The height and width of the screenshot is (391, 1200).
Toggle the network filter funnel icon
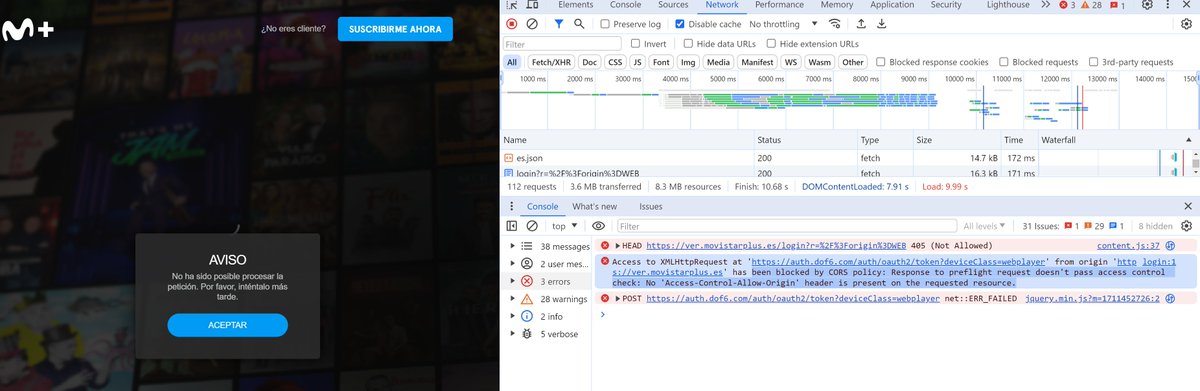coord(559,23)
